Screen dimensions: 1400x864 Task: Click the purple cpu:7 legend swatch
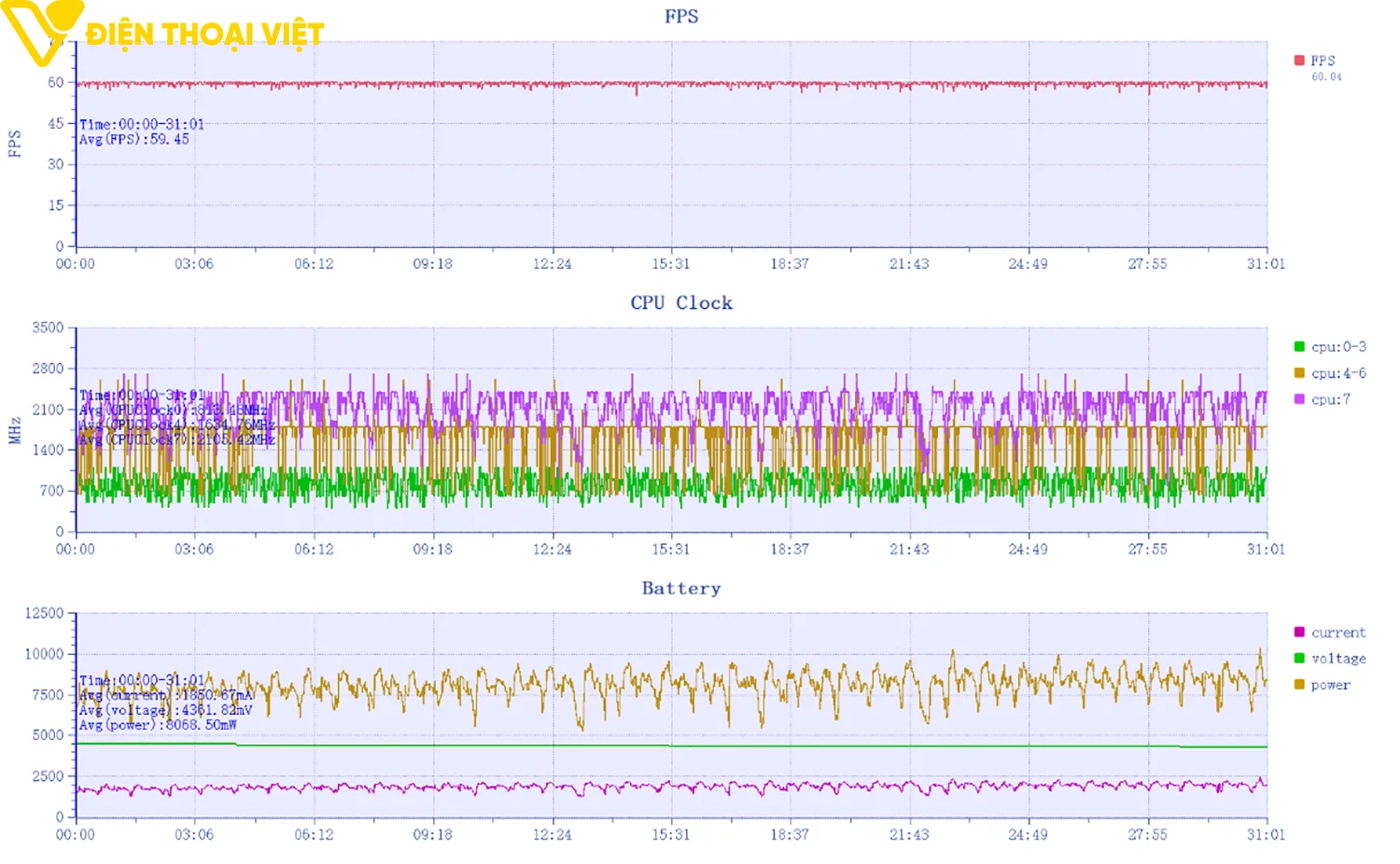pyautogui.click(x=1299, y=399)
